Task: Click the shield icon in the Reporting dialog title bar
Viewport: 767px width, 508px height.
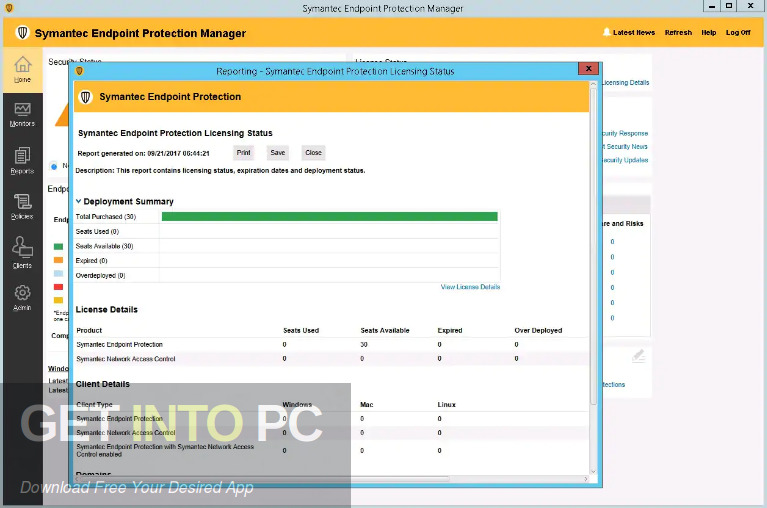Action: click(79, 71)
